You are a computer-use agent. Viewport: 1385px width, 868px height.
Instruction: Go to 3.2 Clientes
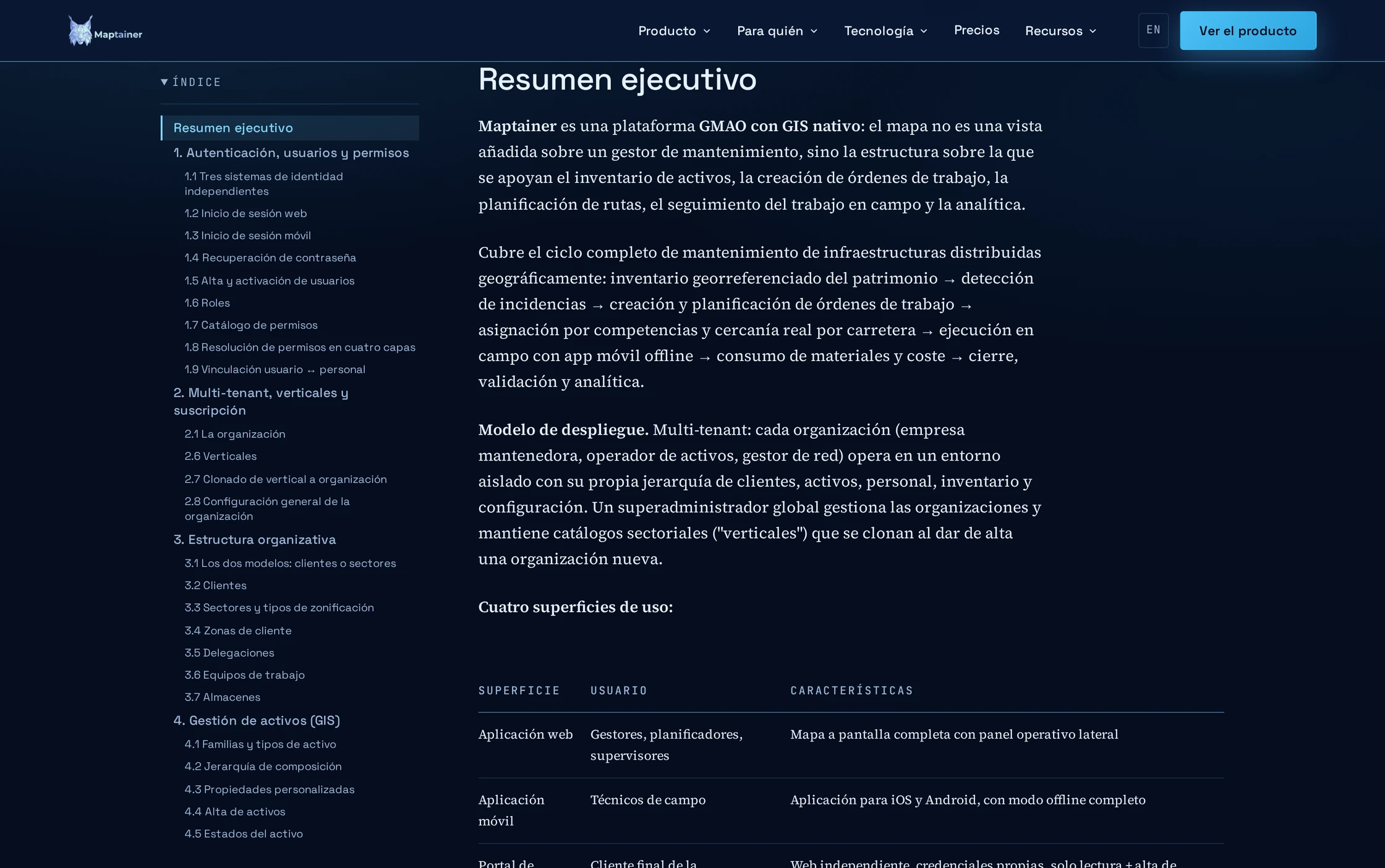(x=215, y=585)
